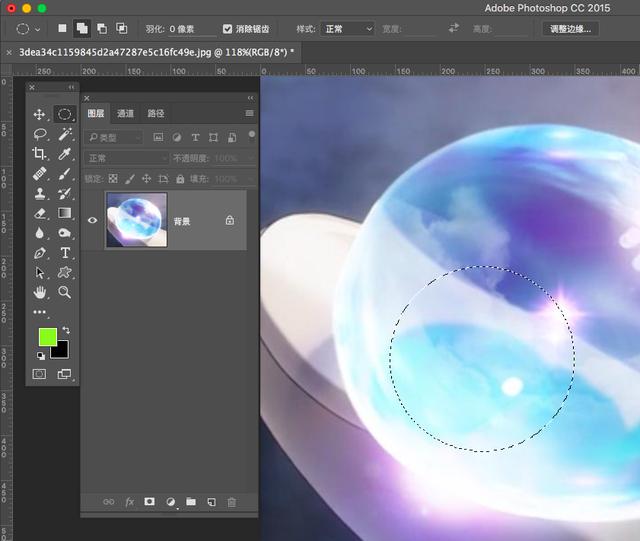Filter for type layers
Viewport: 640px width, 541px height.
[196, 137]
